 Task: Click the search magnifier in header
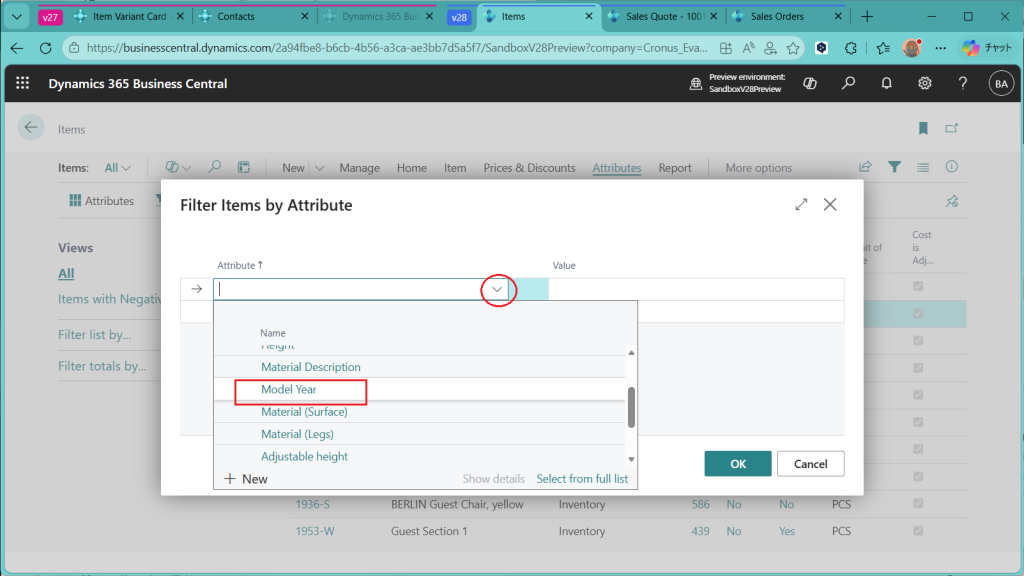click(x=848, y=84)
